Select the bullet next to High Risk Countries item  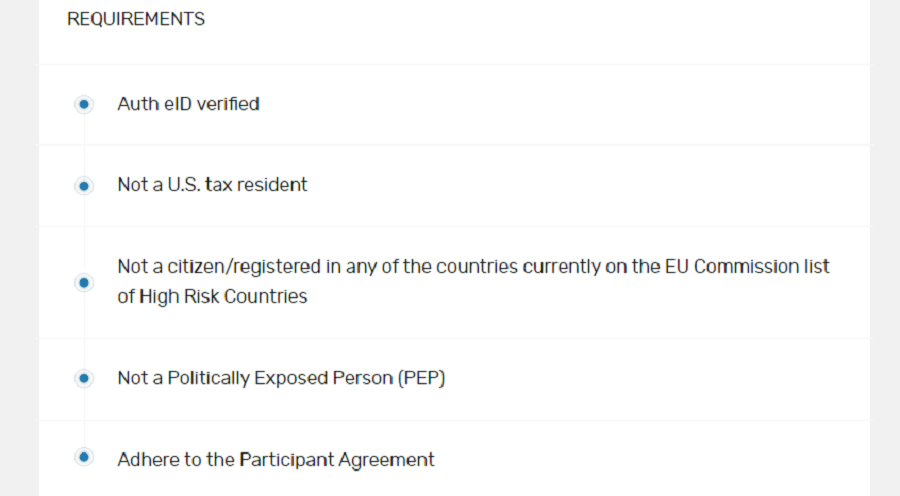(84, 282)
